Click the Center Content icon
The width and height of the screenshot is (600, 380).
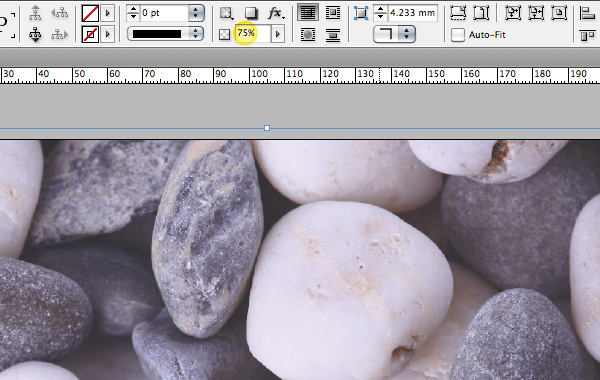[559, 13]
